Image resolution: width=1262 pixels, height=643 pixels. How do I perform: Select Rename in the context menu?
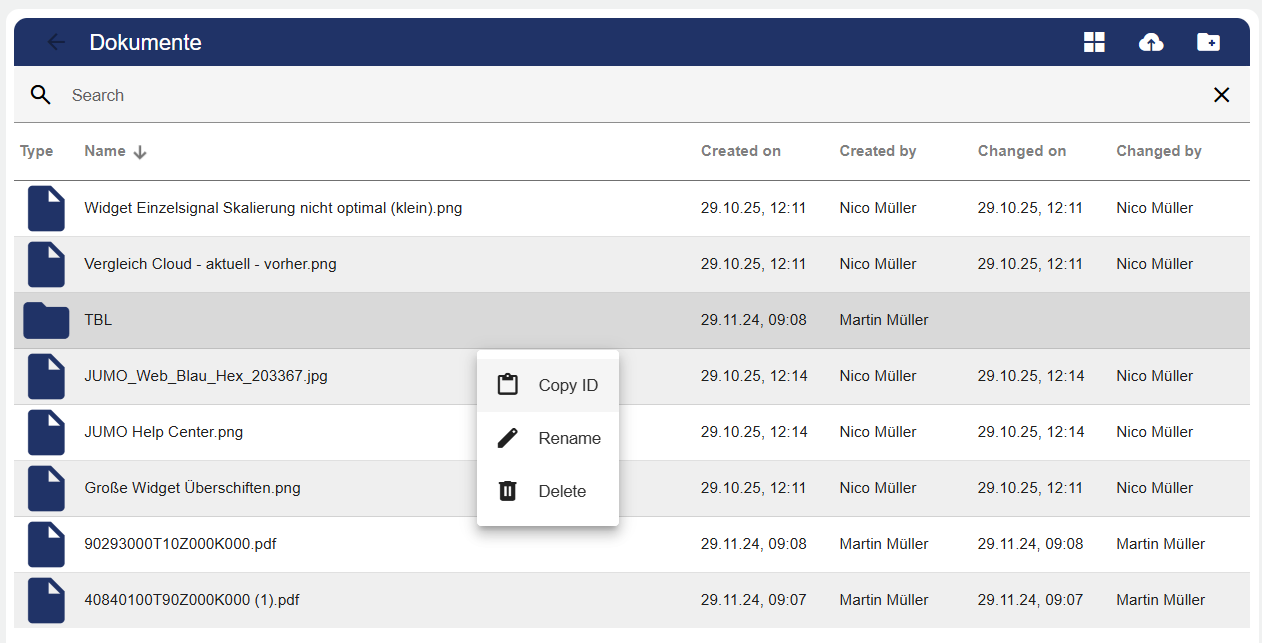point(548,438)
